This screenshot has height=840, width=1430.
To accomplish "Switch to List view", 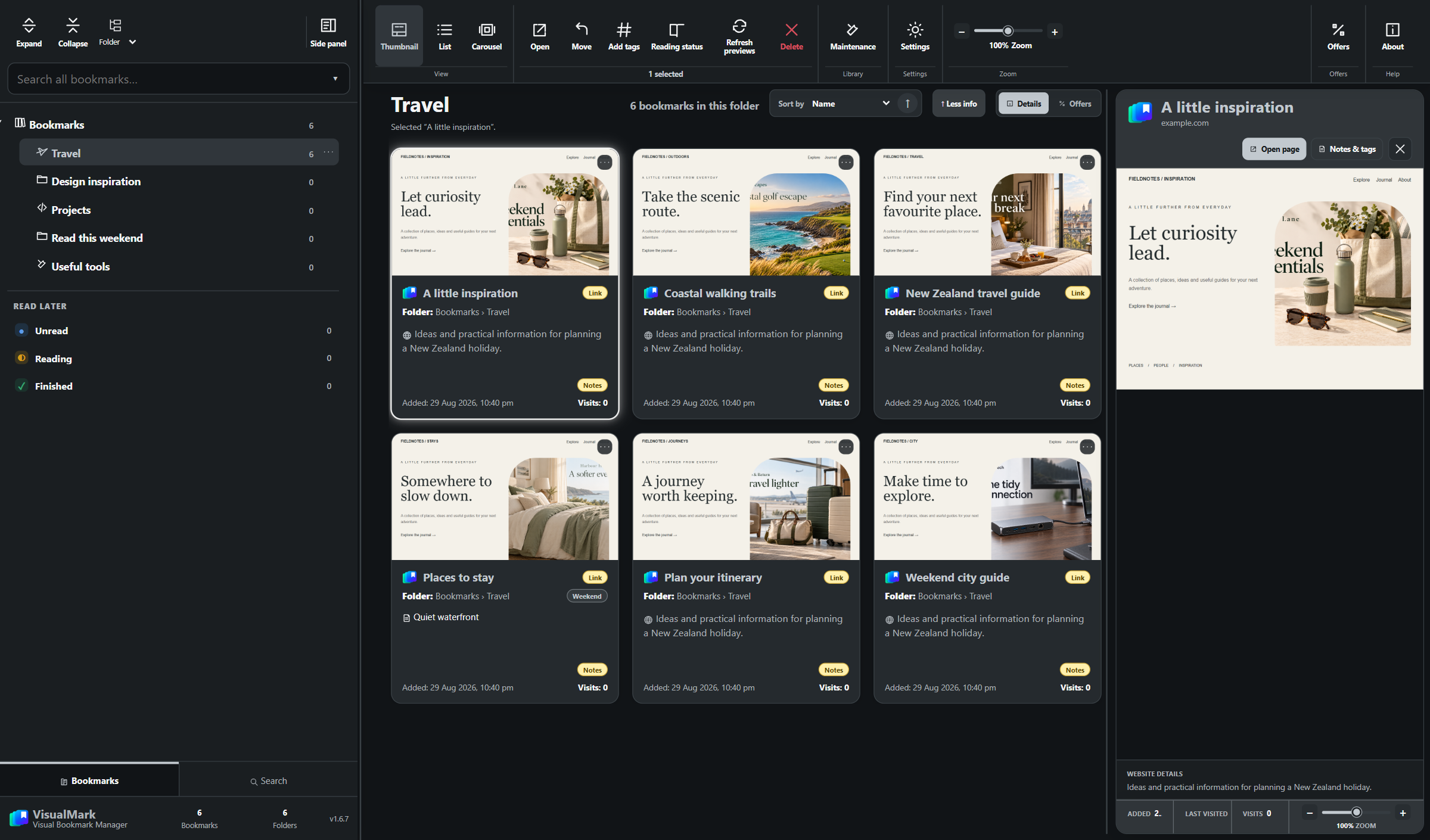I will click(444, 36).
